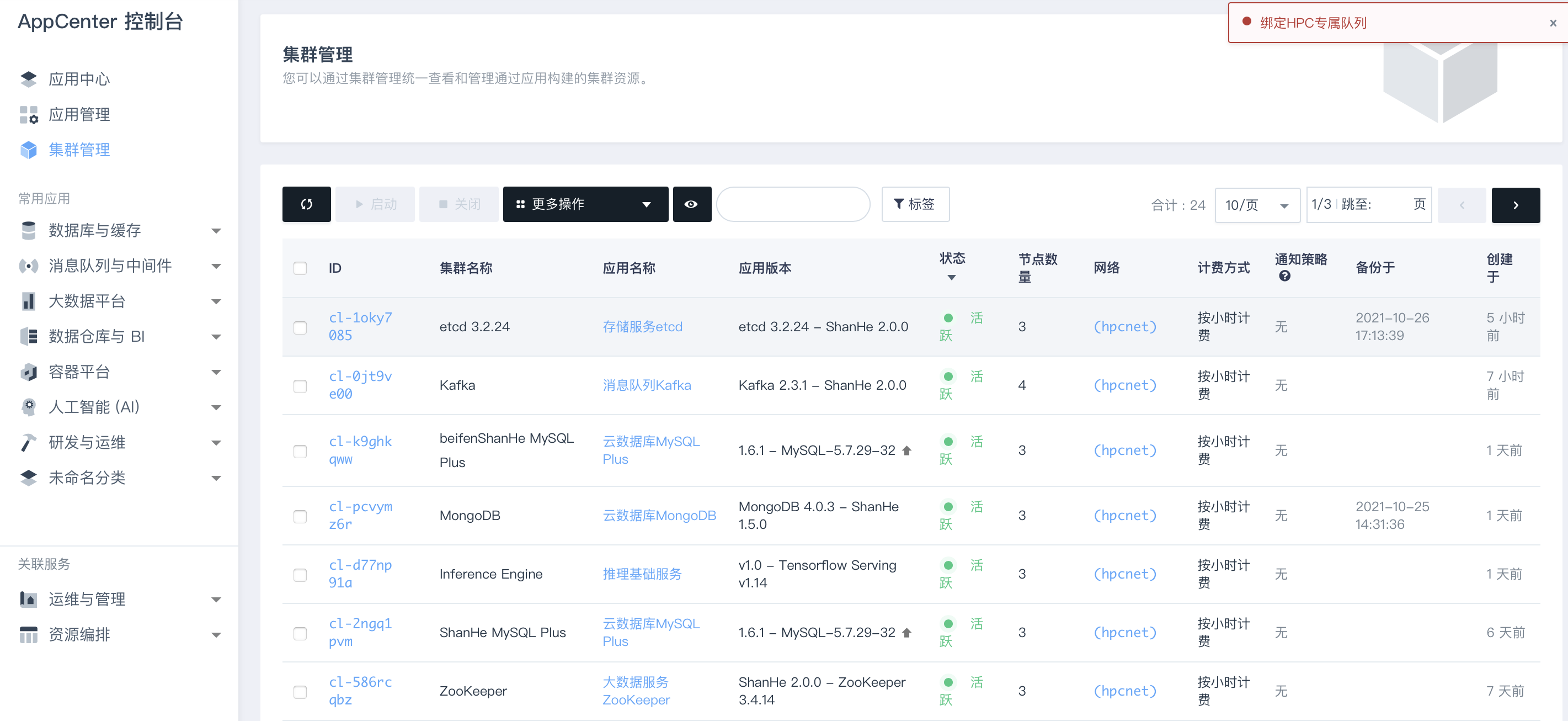The height and width of the screenshot is (721, 1568).
Task: Open the 更多操作 dropdown
Action: [x=585, y=204]
